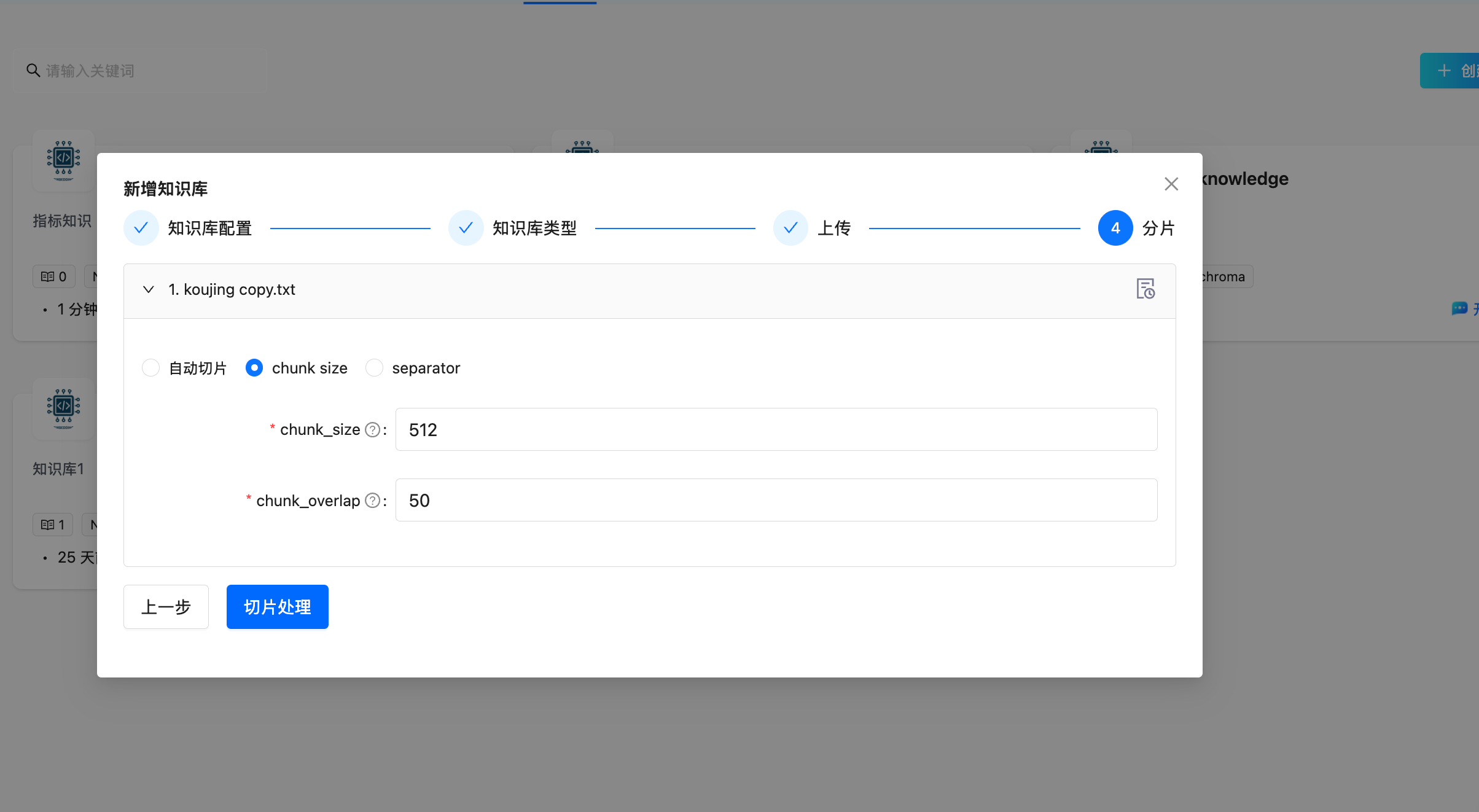Viewport: 1479px width, 812px height.
Task: Select the separator radio option
Action: coord(375,368)
